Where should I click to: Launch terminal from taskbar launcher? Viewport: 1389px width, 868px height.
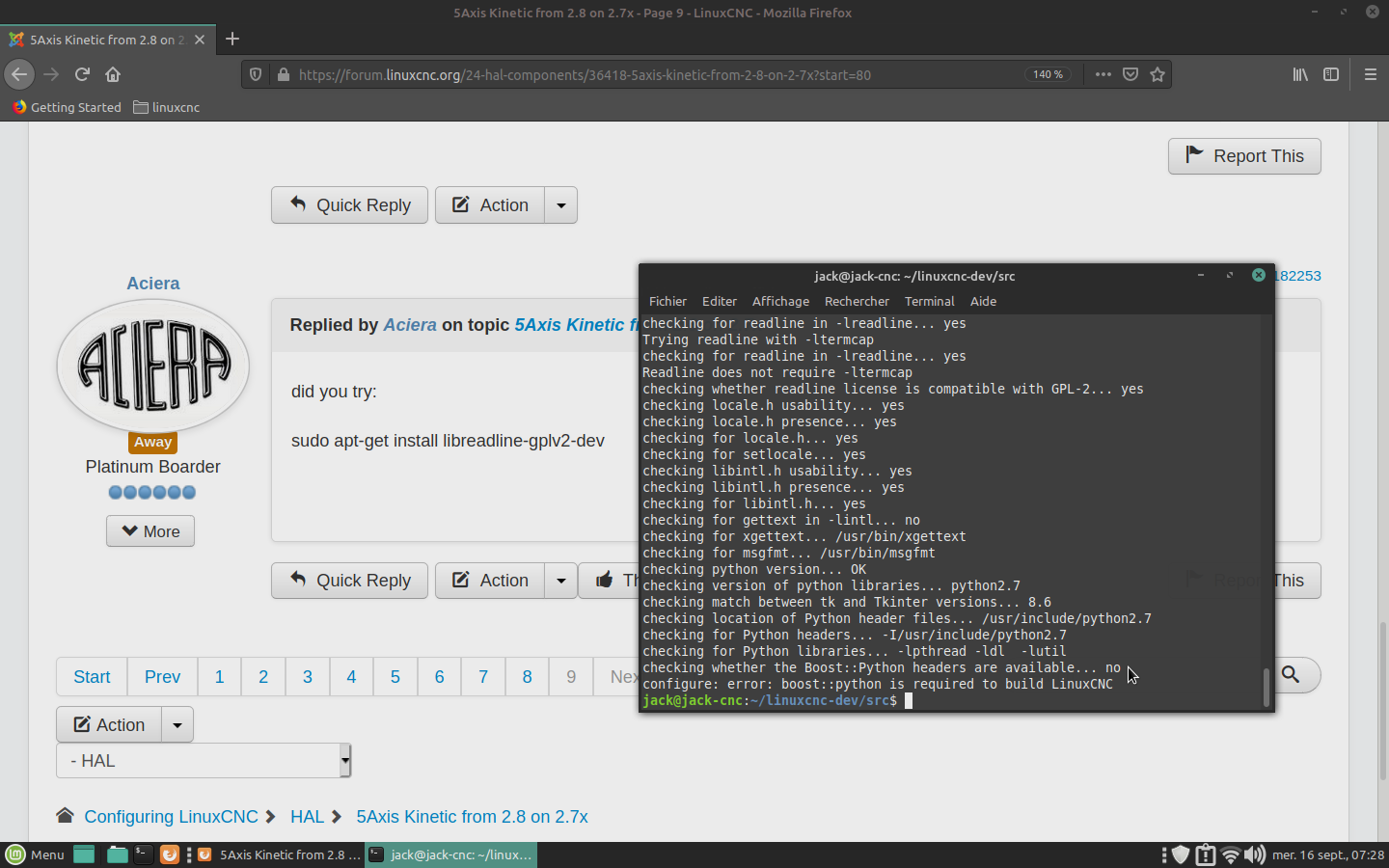143,854
